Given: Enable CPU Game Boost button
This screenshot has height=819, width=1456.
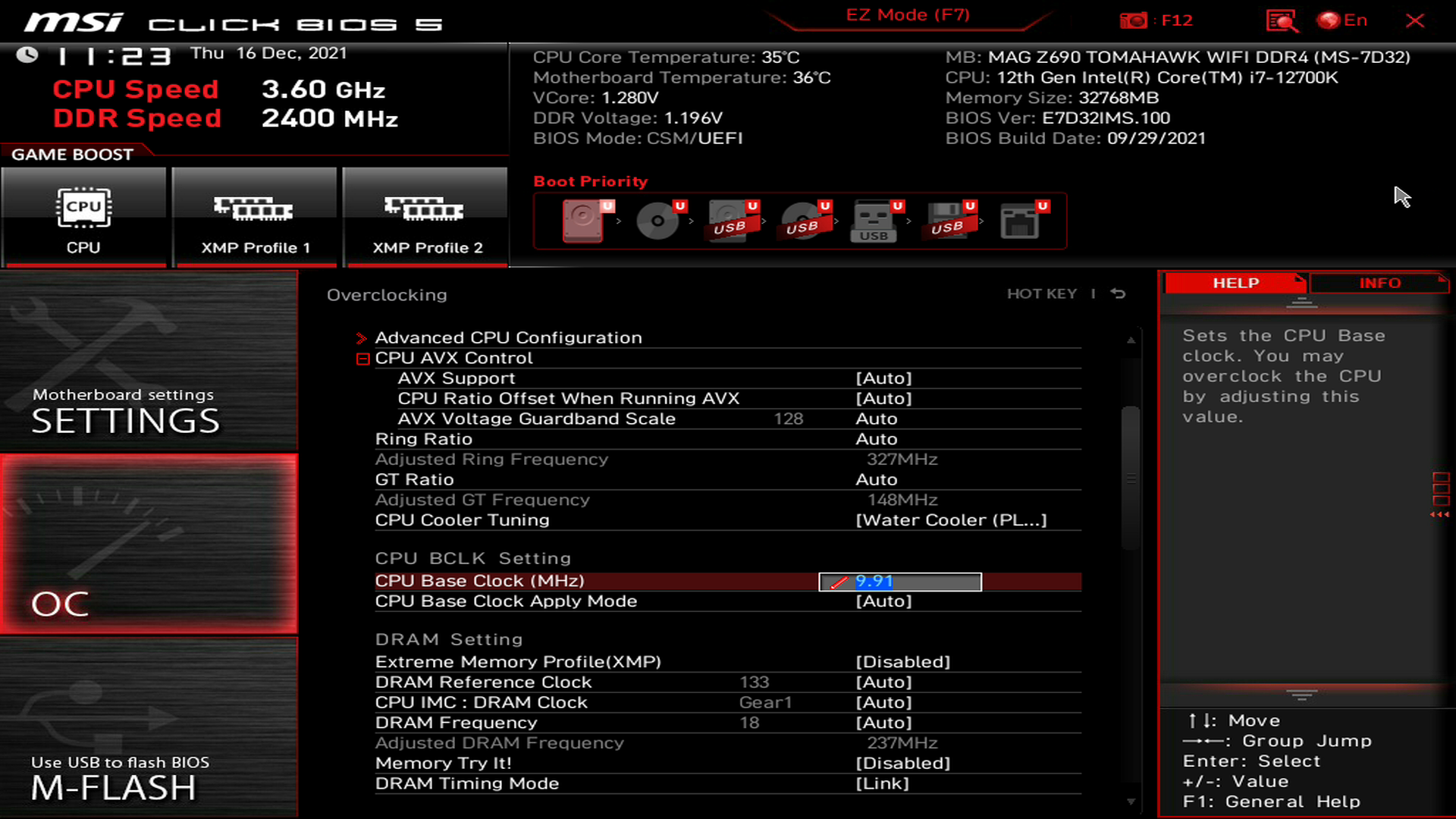Looking at the screenshot, I should tap(83, 218).
